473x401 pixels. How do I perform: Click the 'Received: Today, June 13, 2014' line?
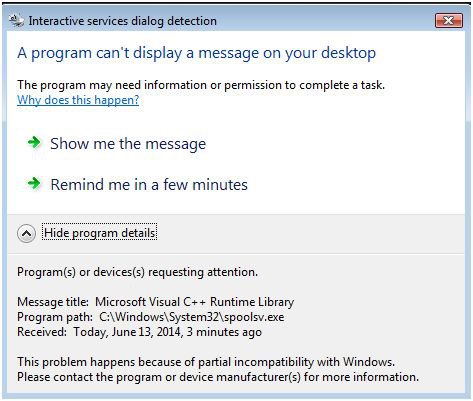[x=139, y=332]
